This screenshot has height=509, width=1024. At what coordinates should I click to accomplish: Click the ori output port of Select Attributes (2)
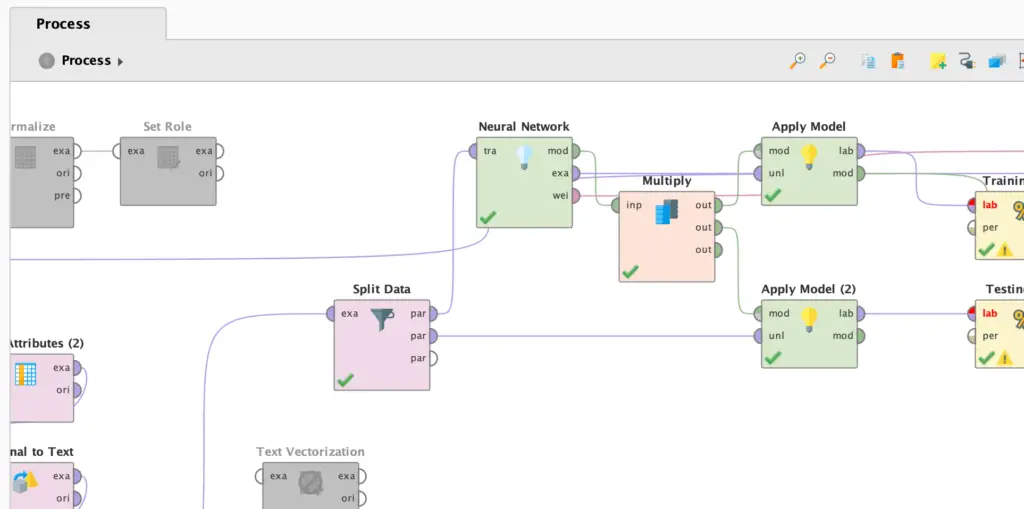click(76, 391)
